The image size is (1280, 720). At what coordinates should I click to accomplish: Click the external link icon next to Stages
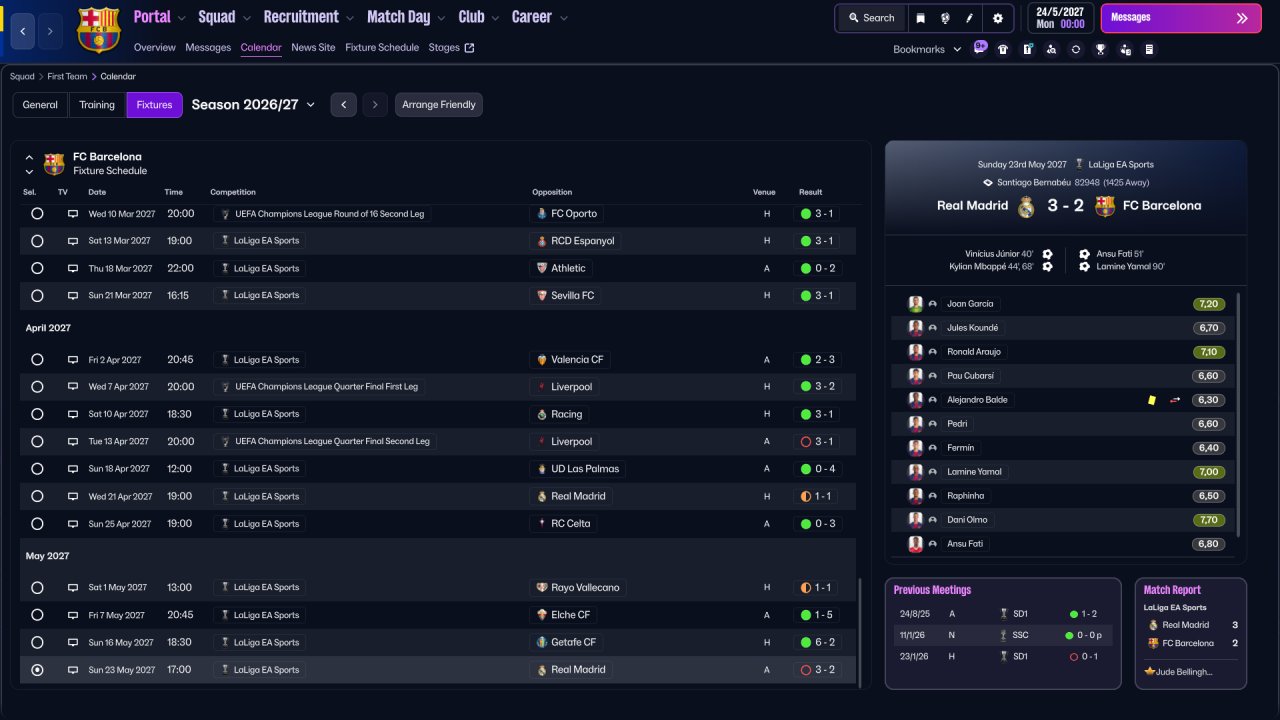[470, 48]
